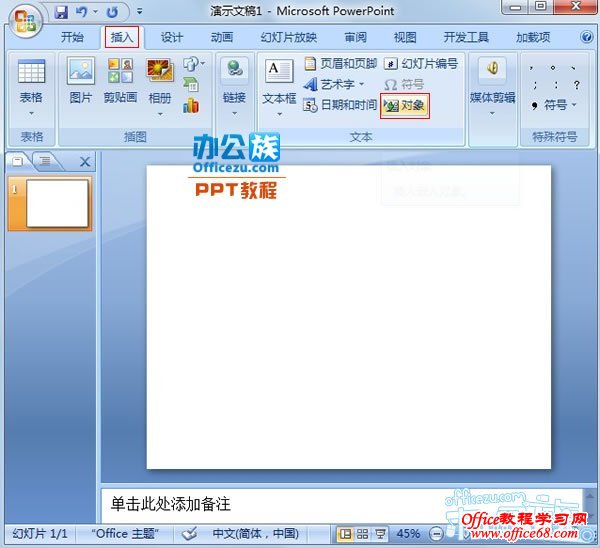
Task: Switch to the 设计 (Design) ribbon tab
Action: click(x=172, y=38)
